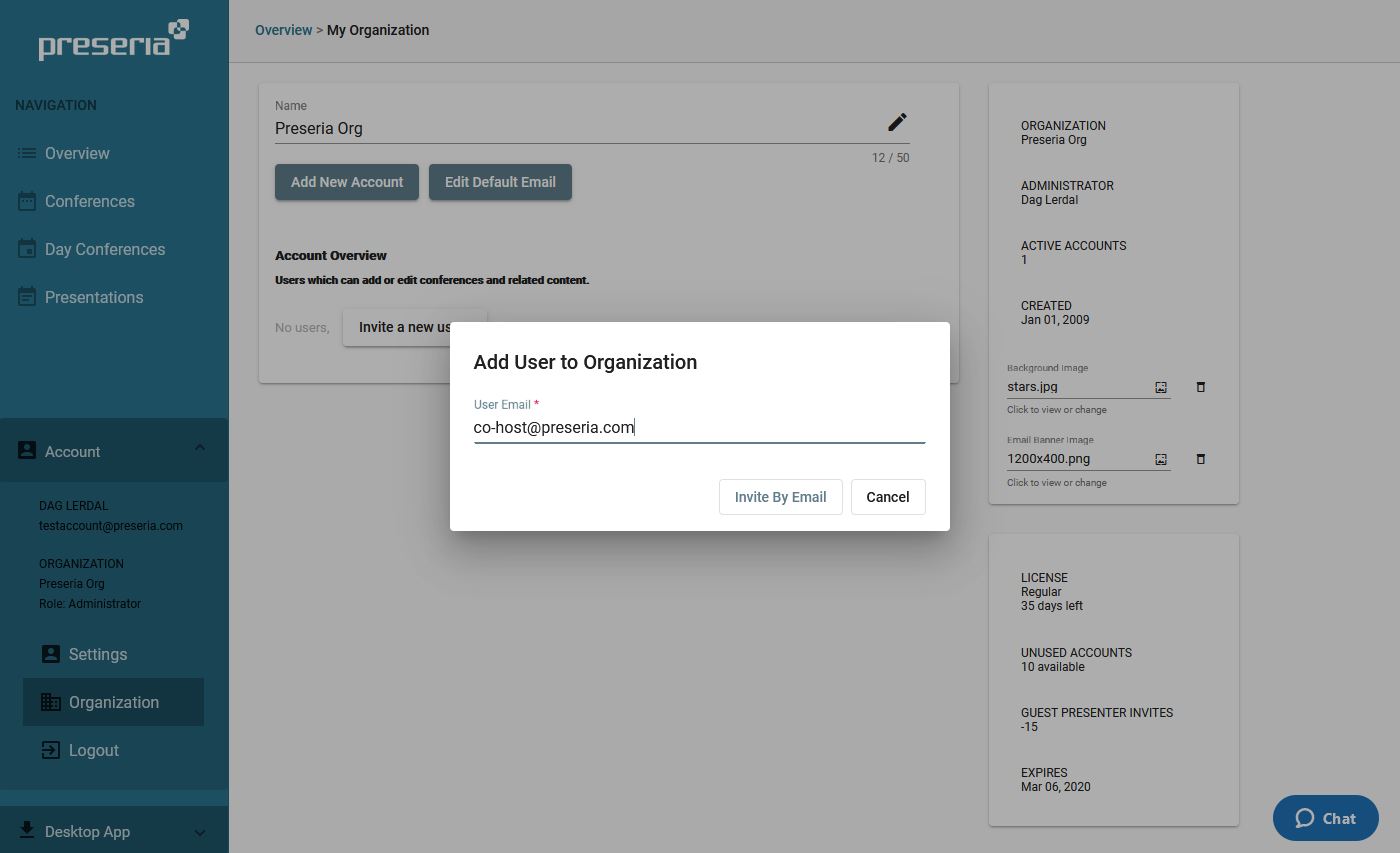Click the LICENSE Regular text
This screenshot has width=1400, height=853.
1044,584
